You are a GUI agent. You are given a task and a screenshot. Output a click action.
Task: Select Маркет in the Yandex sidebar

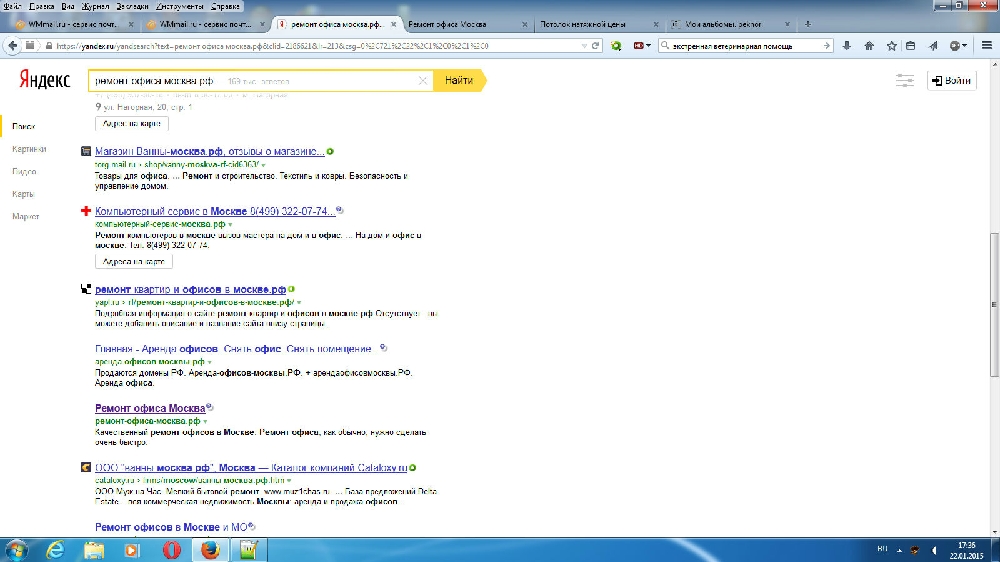tap(26, 217)
